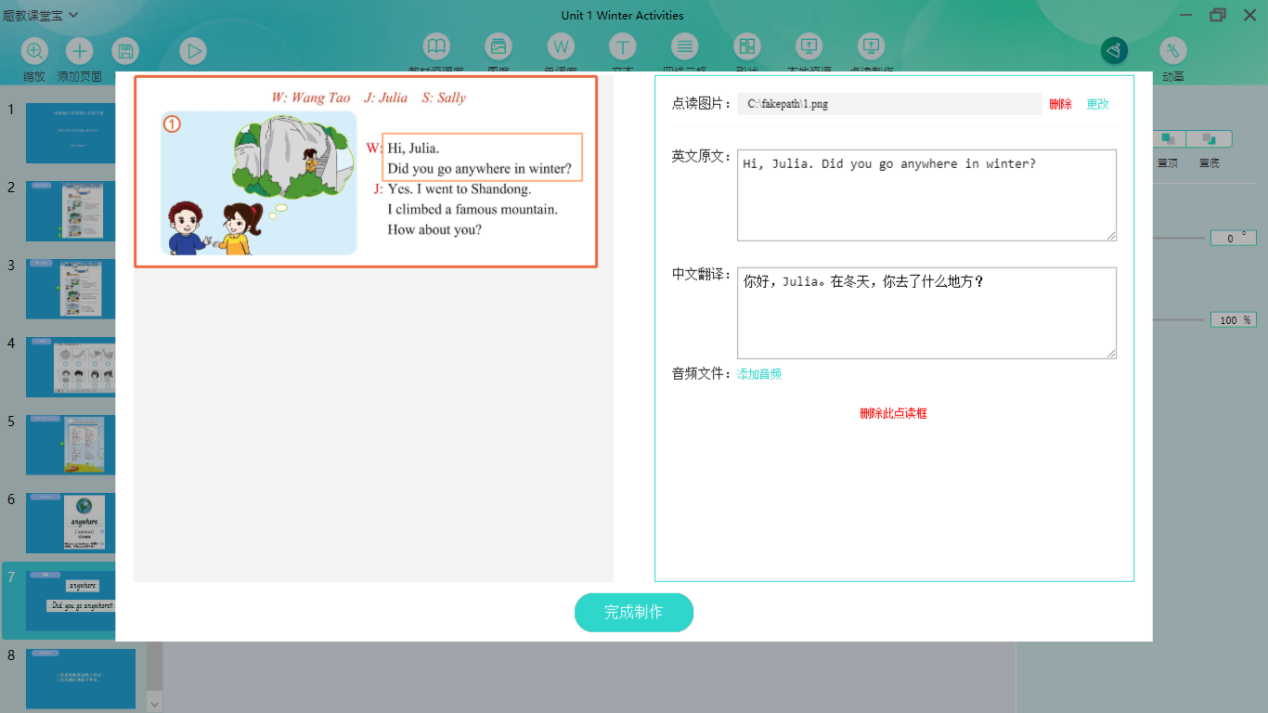1268x713 pixels.
Task: Click the English original text field
Action: pos(926,195)
